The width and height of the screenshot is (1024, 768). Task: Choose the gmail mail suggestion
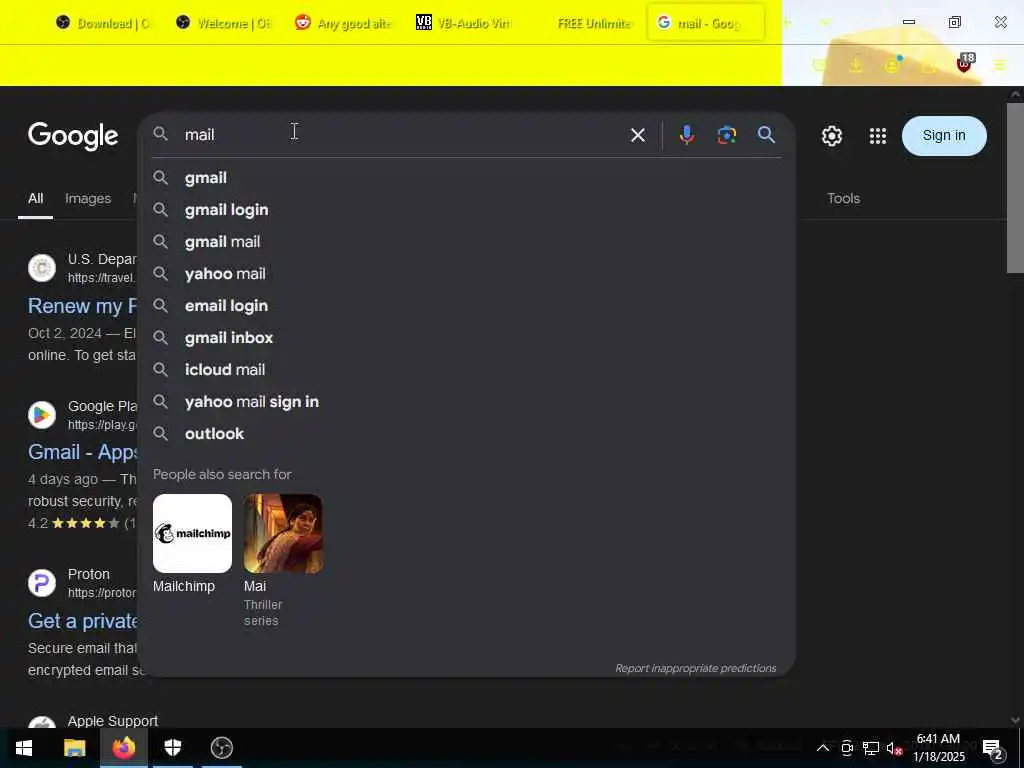(466, 242)
